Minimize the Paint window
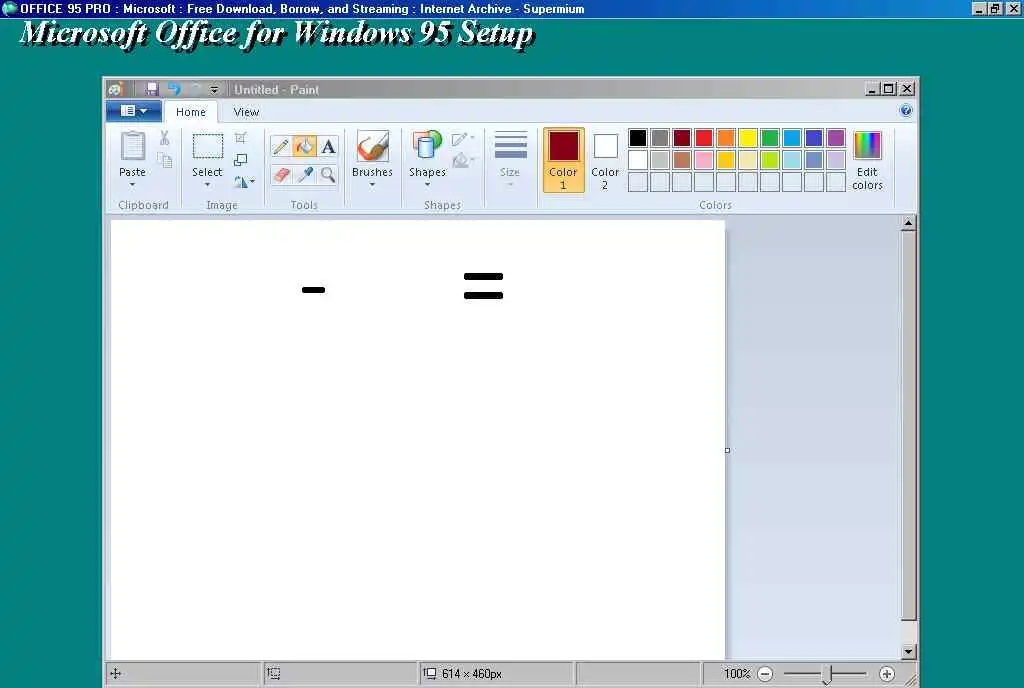Screen dimensions: 1024x688 click(x=872, y=89)
